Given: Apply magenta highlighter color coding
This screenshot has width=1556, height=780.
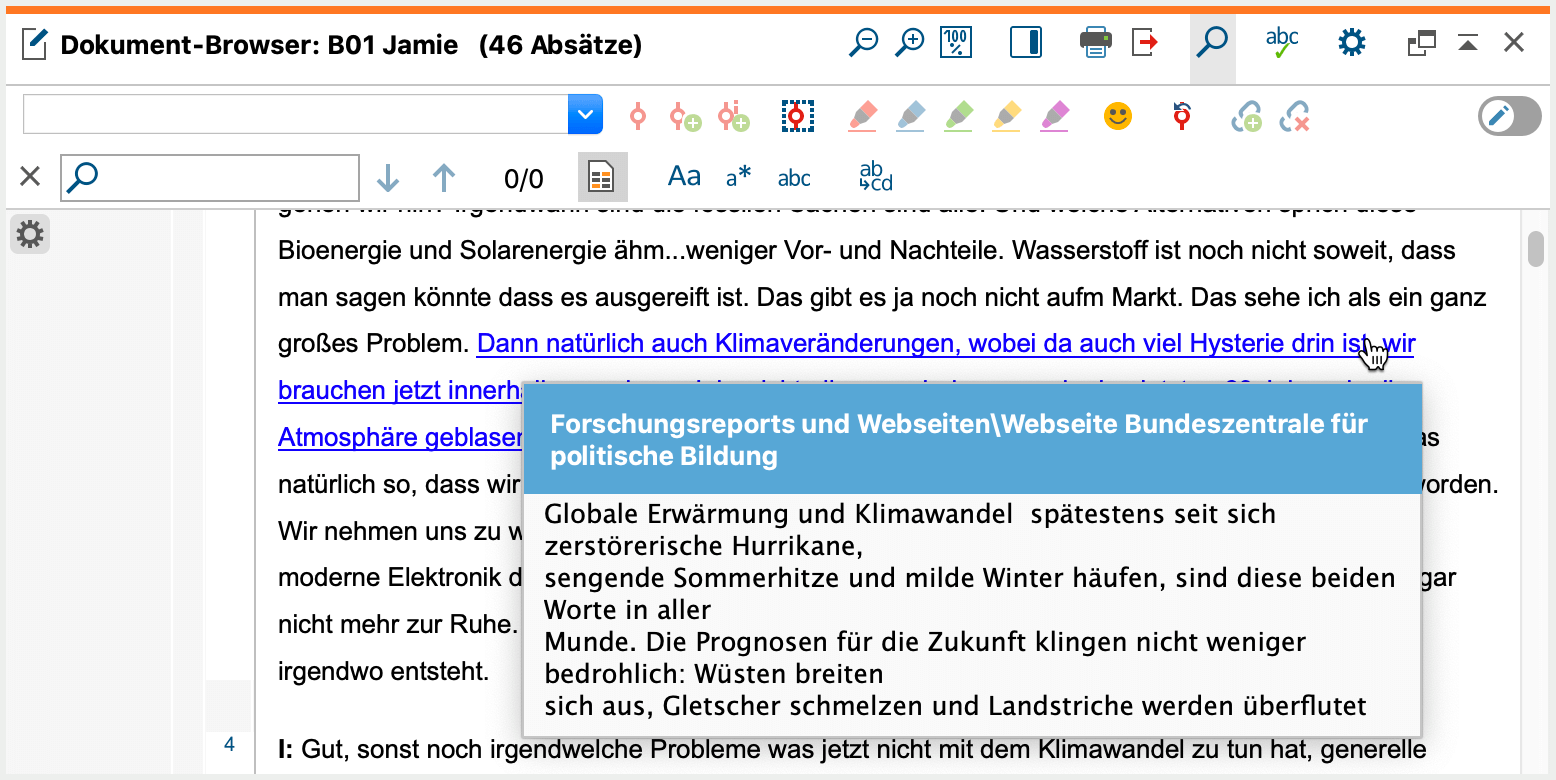Looking at the screenshot, I should [x=1055, y=117].
